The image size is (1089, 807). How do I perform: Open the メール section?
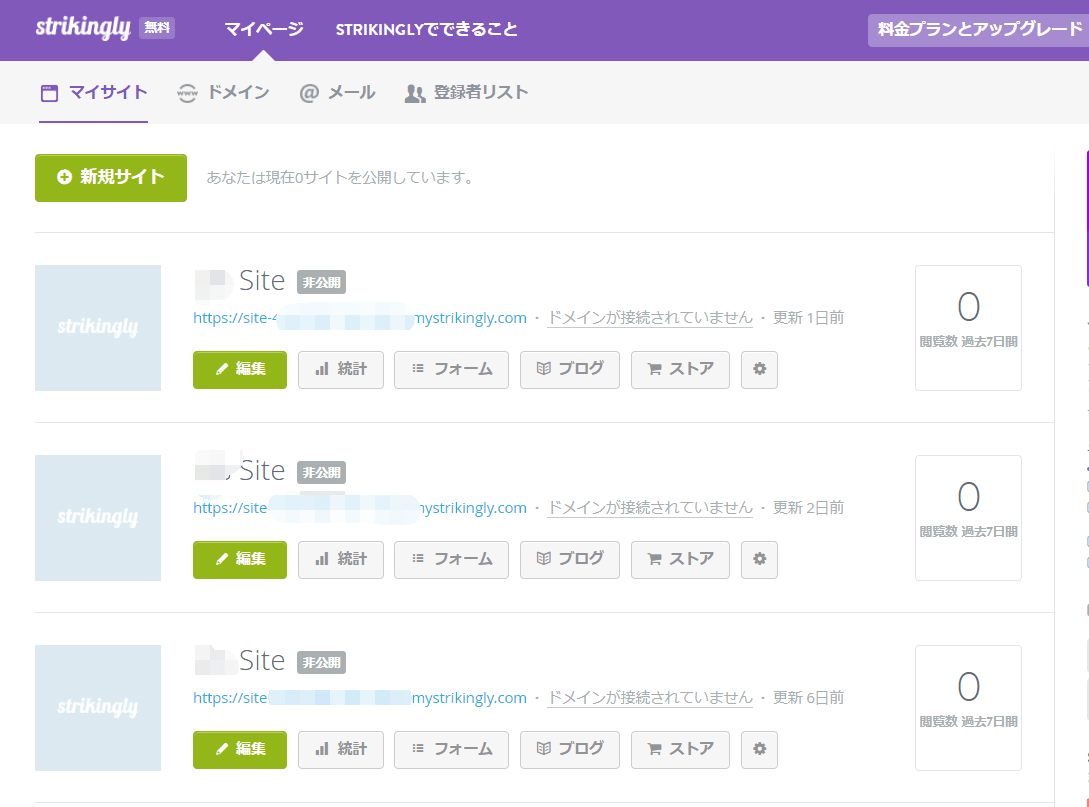[336, 91]
